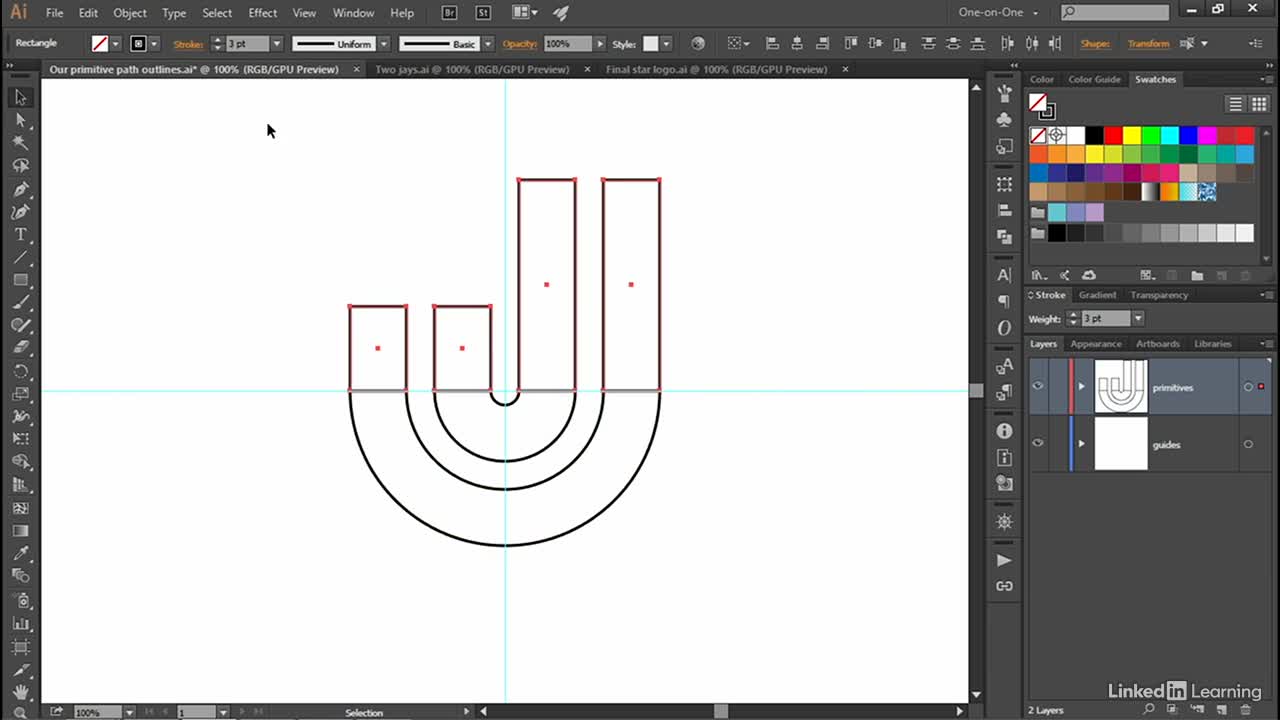This screenshot has width=1280, height=720.
Task: Open the fill color dropdown arrow
Action: click(x=116, y=44)
